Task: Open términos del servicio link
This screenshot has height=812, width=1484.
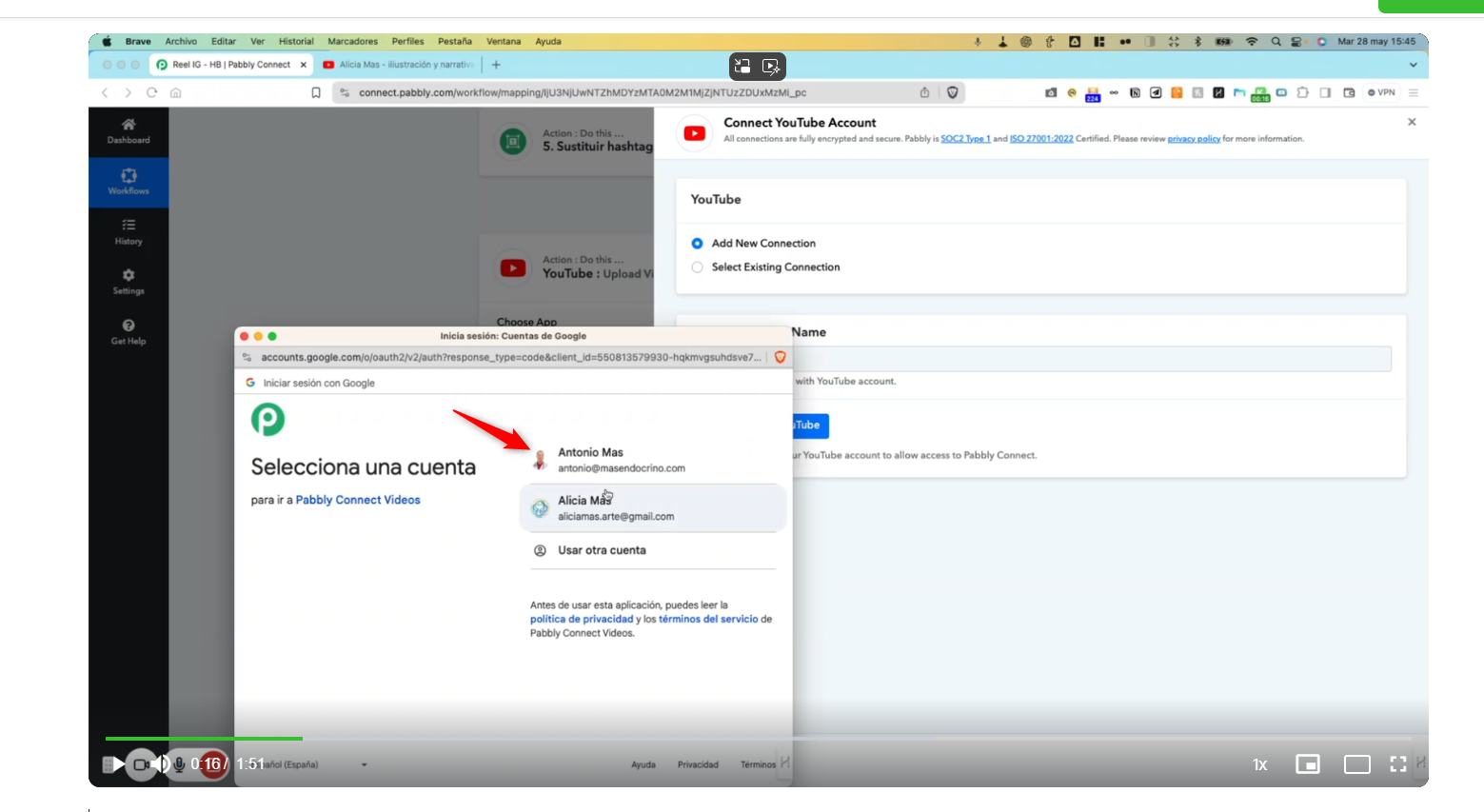Action: pos(708,619)
